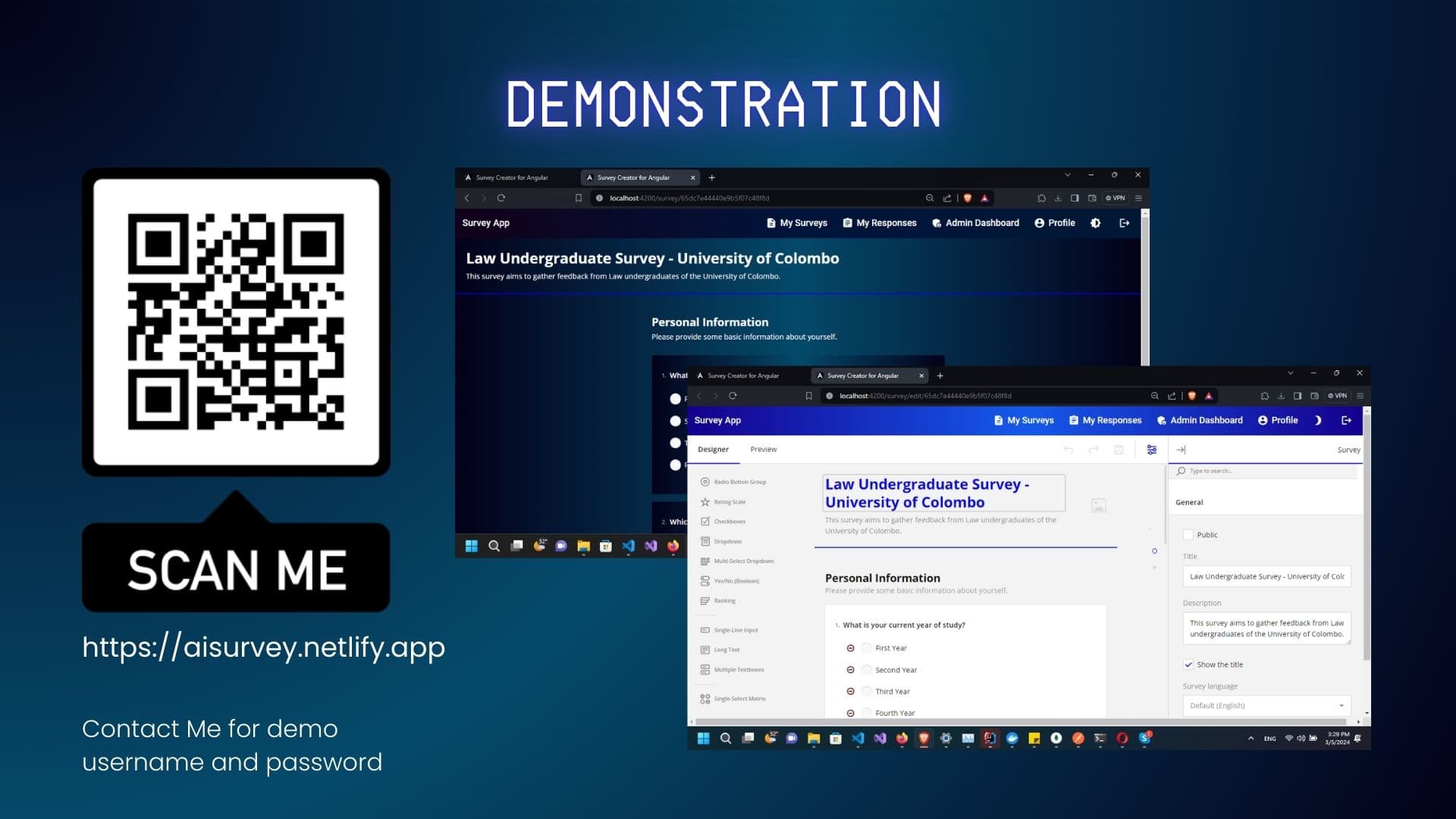Remove the First Year choice
1456x819 pixels.
850,648
